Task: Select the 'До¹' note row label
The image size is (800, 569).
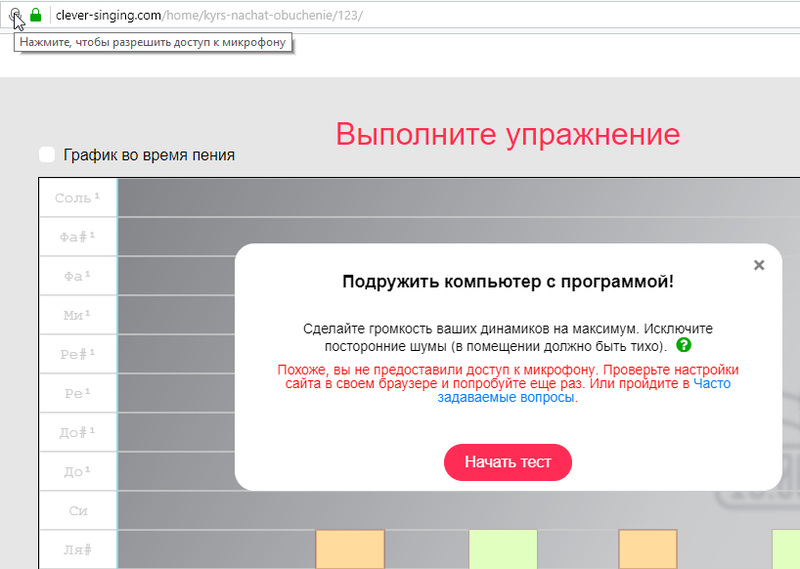Action: [x=78, y=472]
